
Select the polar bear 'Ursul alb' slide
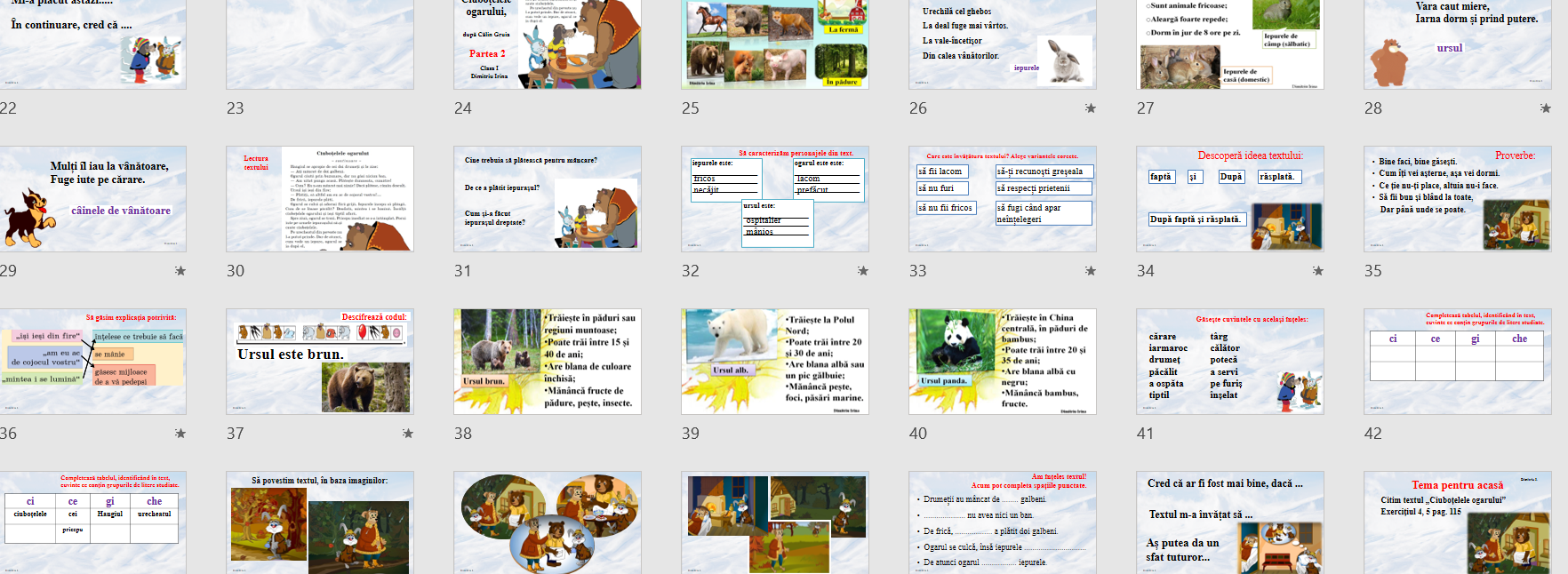[774, 362]
